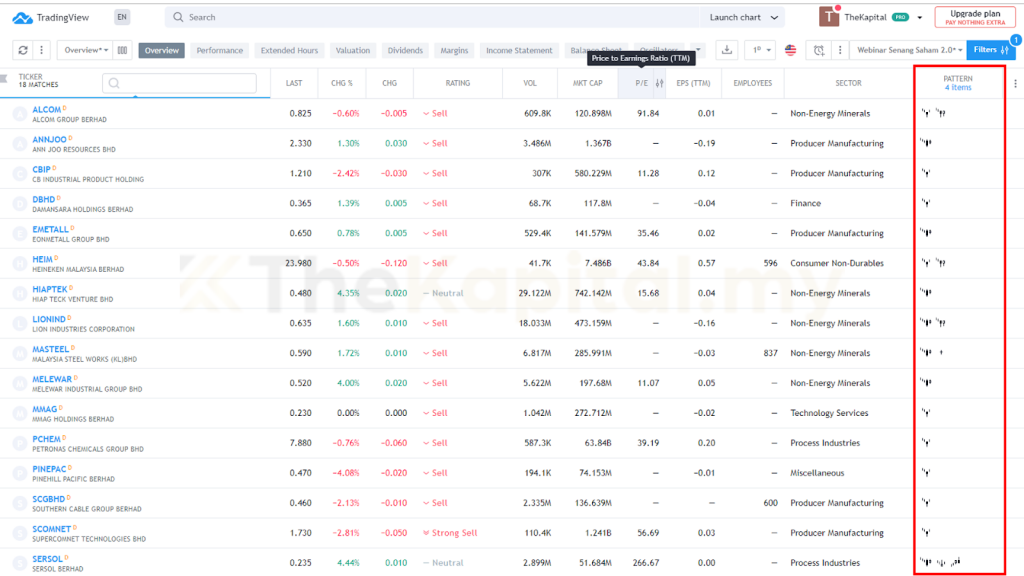Expand the Overview* column set dropdown

coord(84,50)
